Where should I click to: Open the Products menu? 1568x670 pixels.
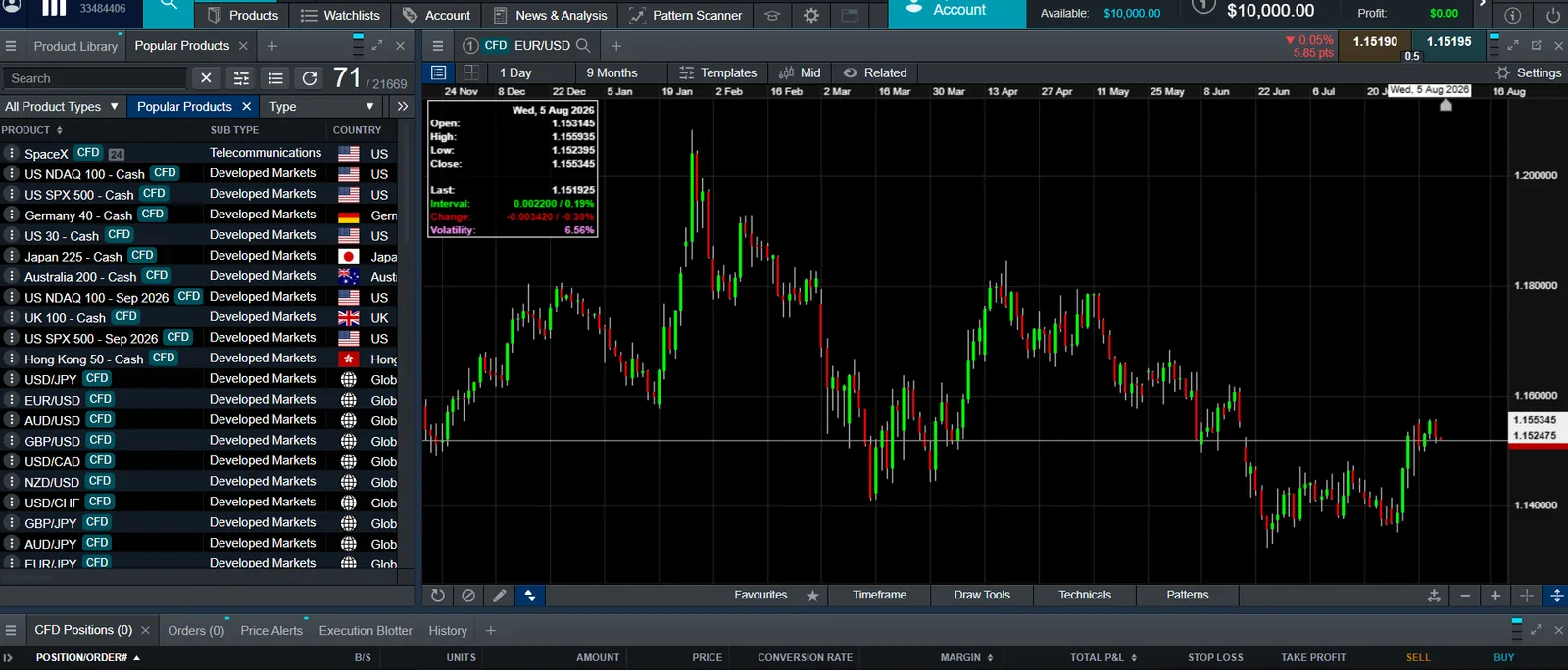[x=243, y=15]
